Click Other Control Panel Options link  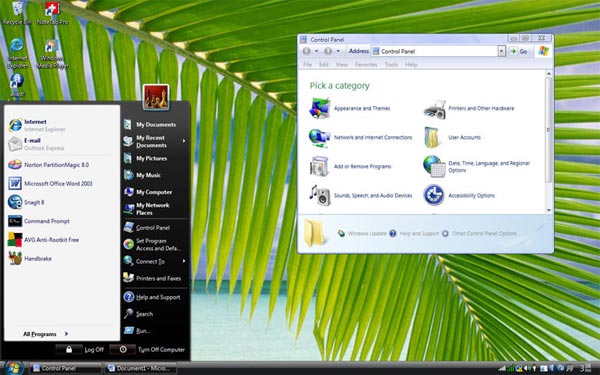tap(479, 233)
